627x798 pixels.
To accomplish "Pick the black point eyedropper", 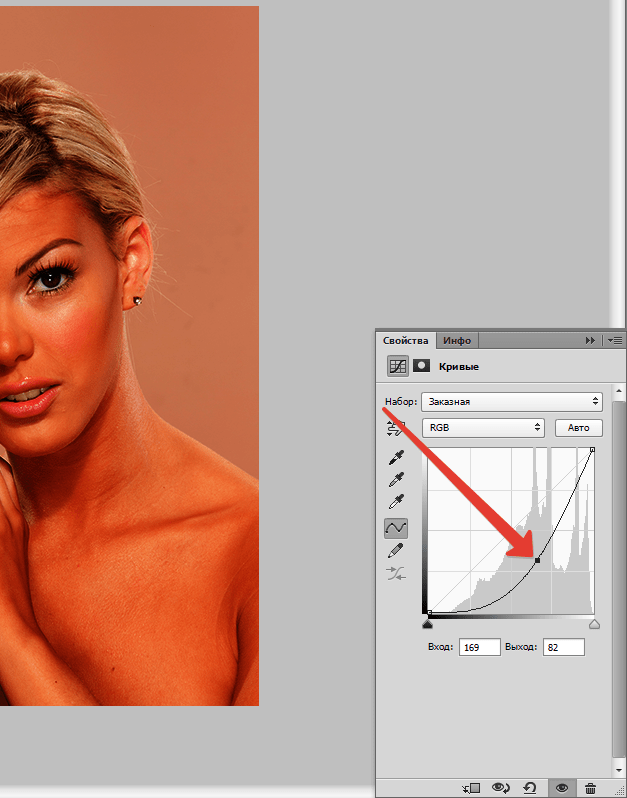I will point(396,458).
